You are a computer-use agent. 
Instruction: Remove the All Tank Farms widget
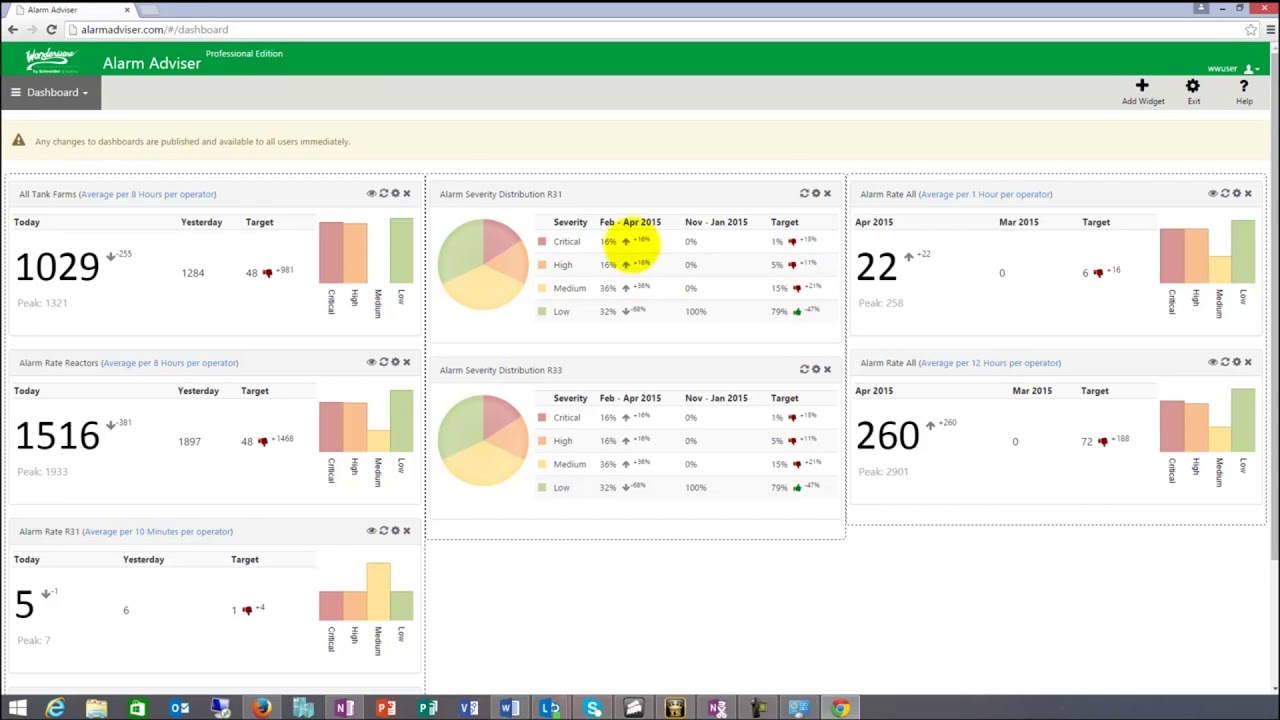coord(407,194)
